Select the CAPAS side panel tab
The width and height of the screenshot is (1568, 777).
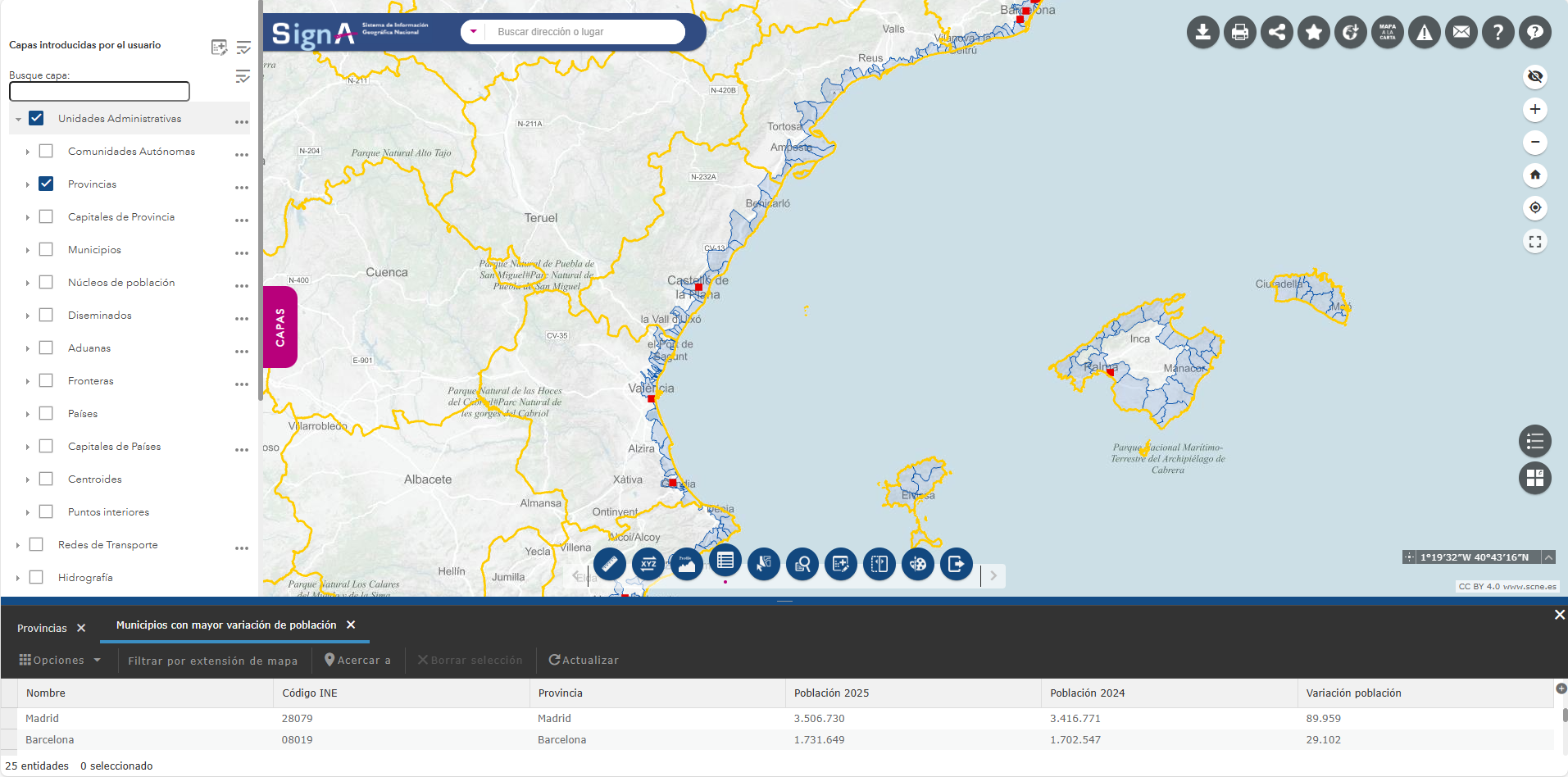coord(280,327)
